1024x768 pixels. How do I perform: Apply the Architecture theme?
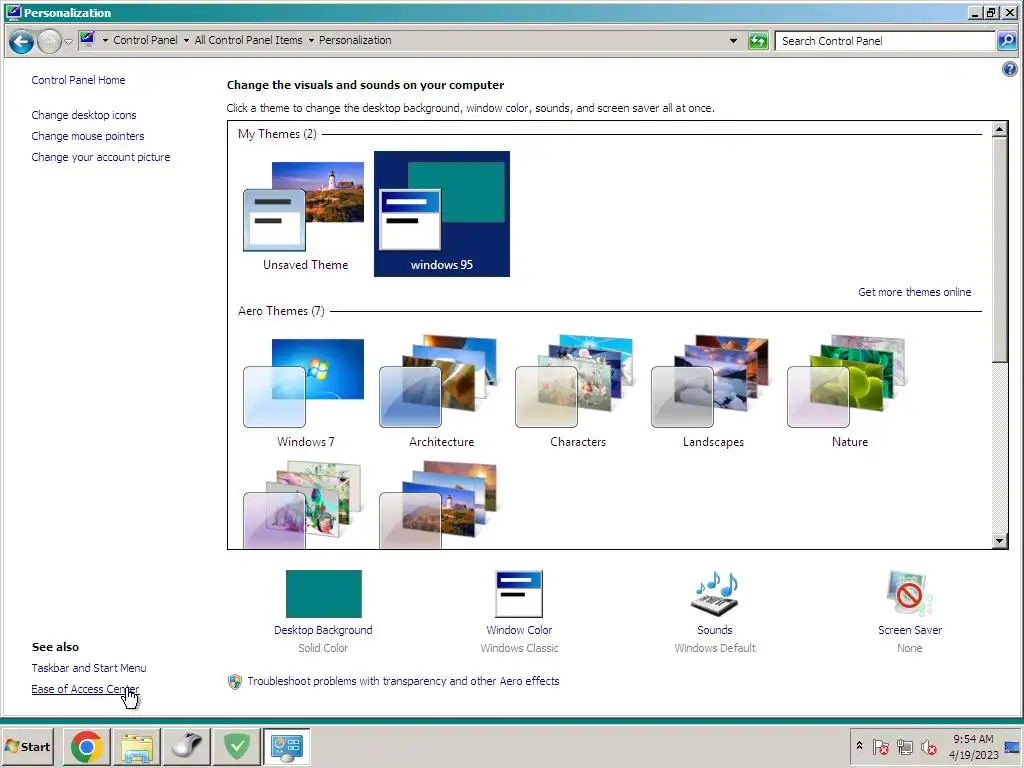441,391
